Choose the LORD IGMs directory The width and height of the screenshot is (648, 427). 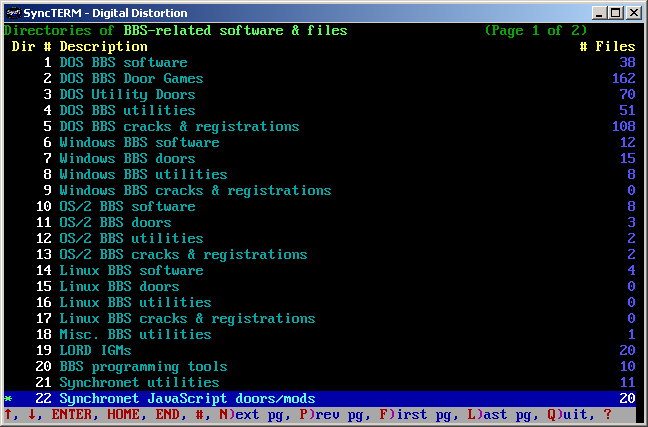pyautogui.click(x=95, y=351)
